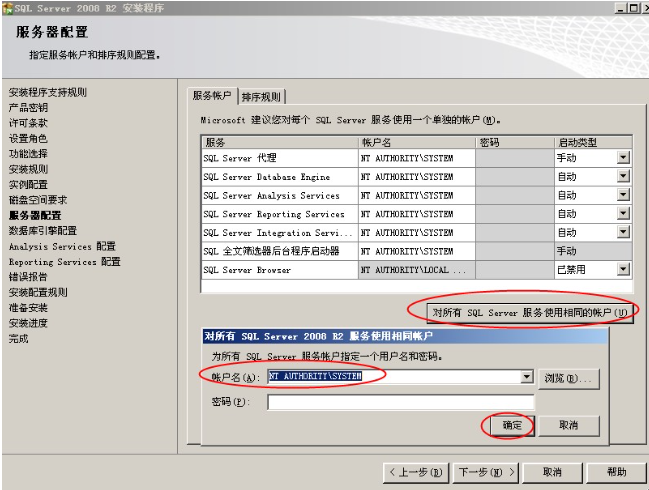
Task: Select 完成 step in sidebar
Action: point(19,339)
